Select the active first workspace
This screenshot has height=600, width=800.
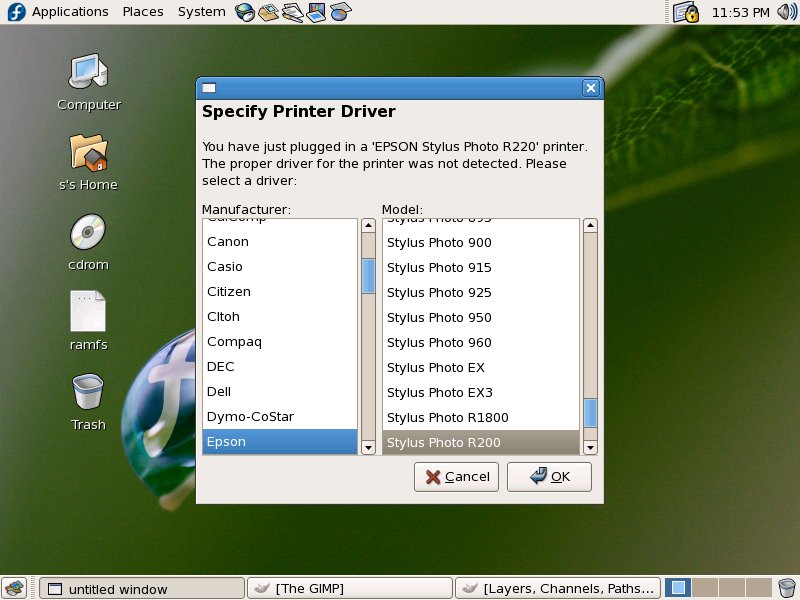(678, 588)
